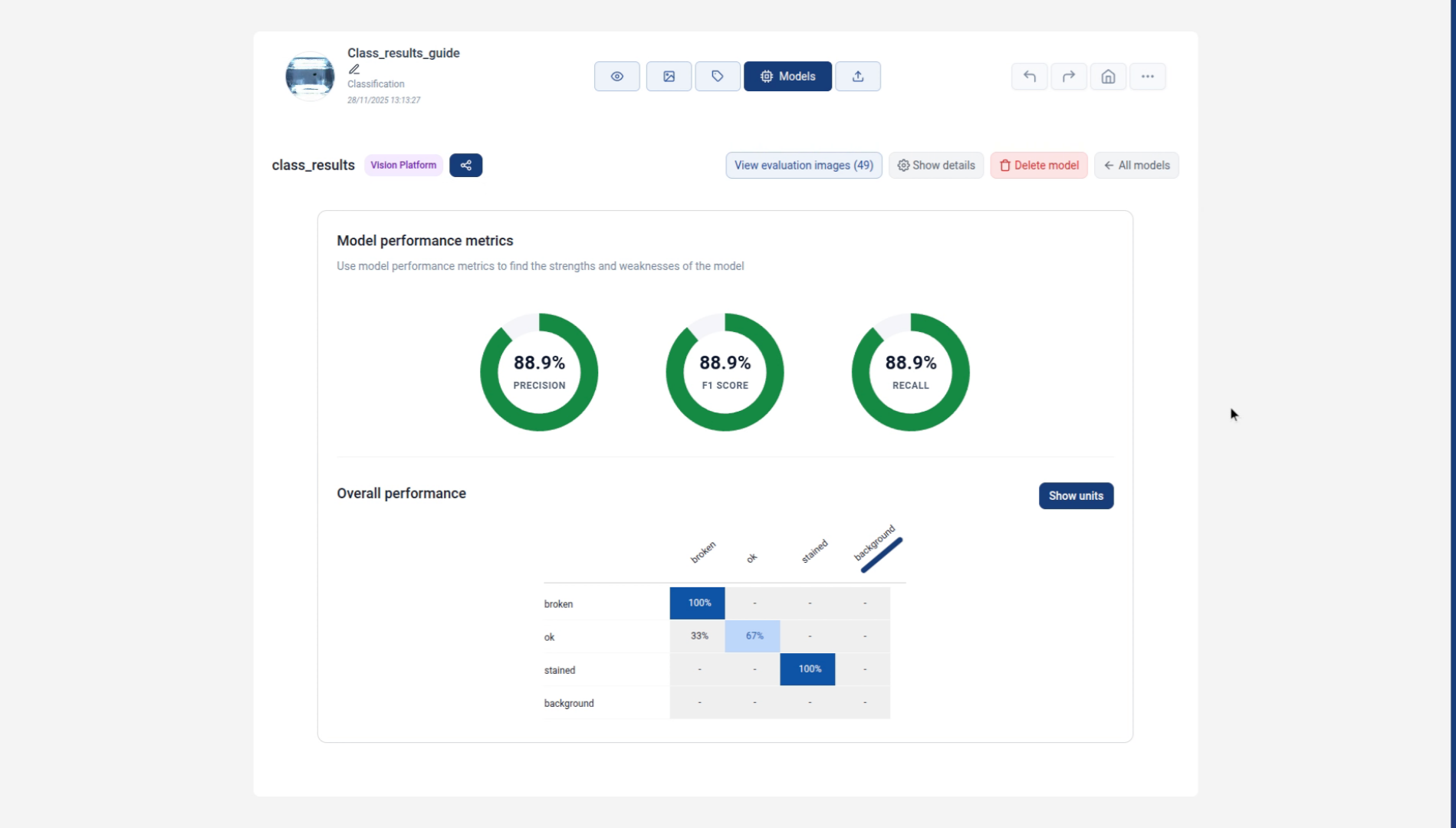Image resolution: width=1456 pixels, height=828 pixels.
Task: Toggle Show units on confusion matrix
Action: point(1076,496)
